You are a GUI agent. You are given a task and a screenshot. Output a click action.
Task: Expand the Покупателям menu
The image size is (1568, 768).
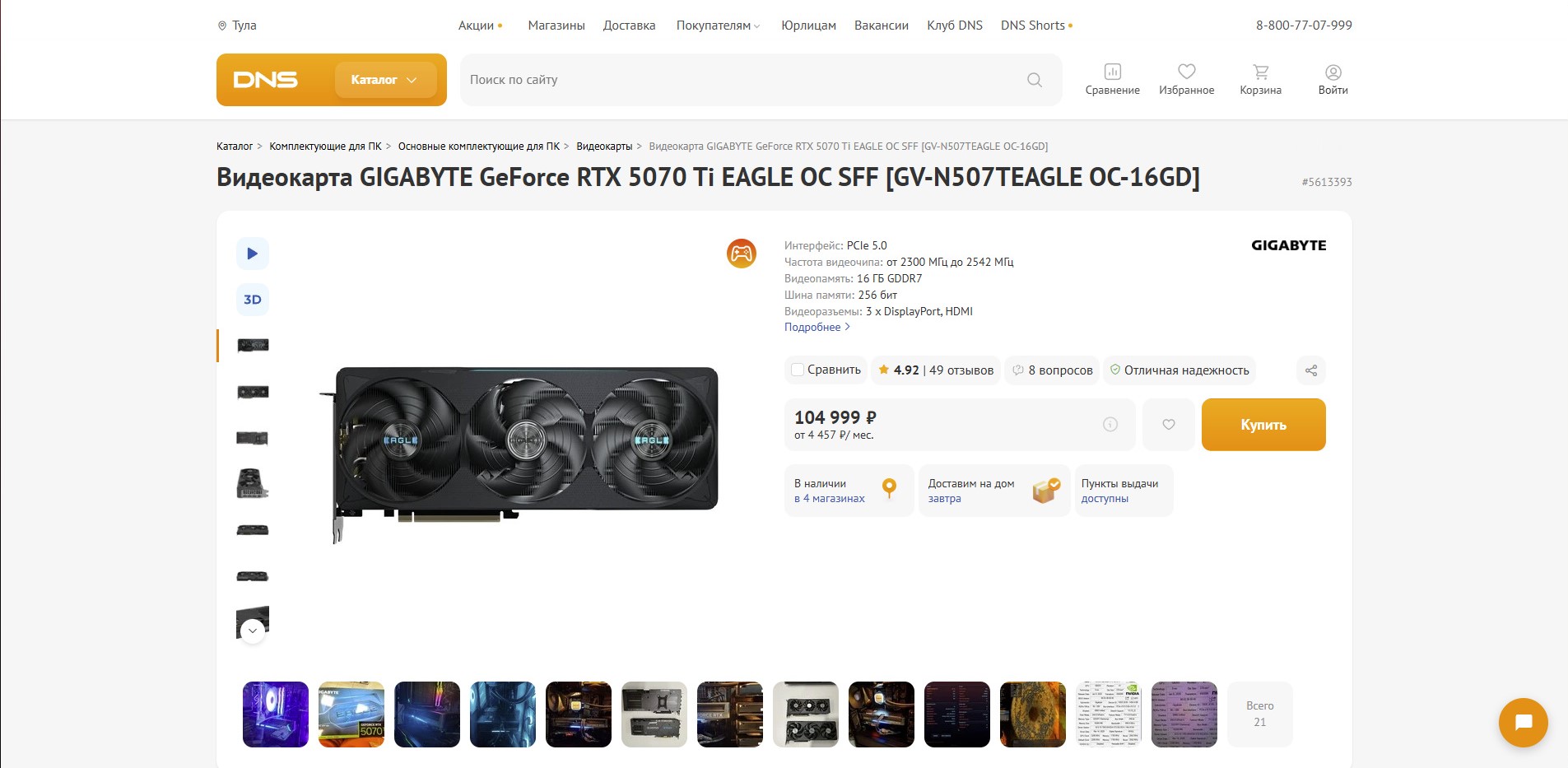[718, 26]
